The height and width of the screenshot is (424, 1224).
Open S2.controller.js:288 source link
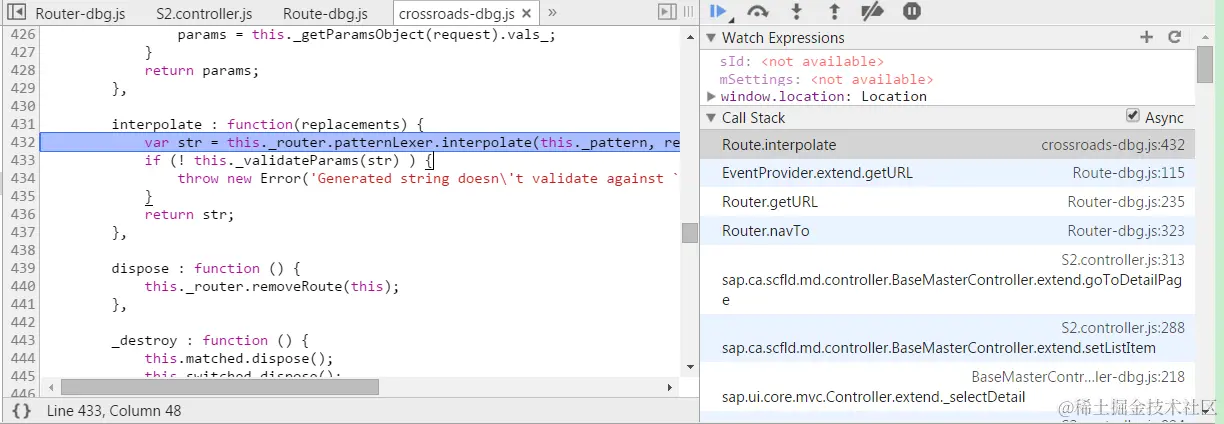1123,328
